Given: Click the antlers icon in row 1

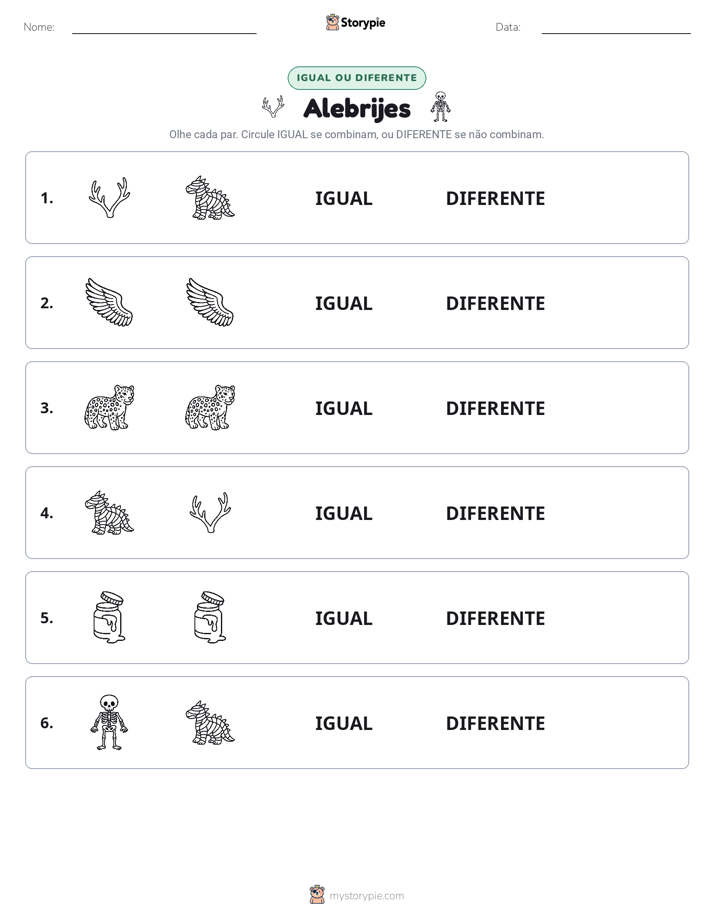Looking at the screenshot, I should (x=109, y=198).
